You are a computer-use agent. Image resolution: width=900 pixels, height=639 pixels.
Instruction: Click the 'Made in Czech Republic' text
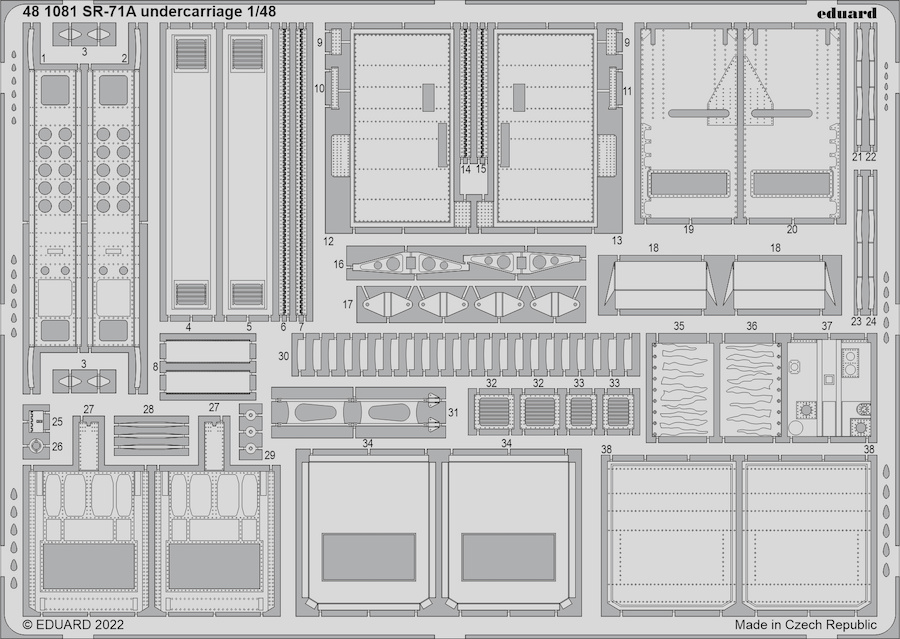(x=805, y=625)
